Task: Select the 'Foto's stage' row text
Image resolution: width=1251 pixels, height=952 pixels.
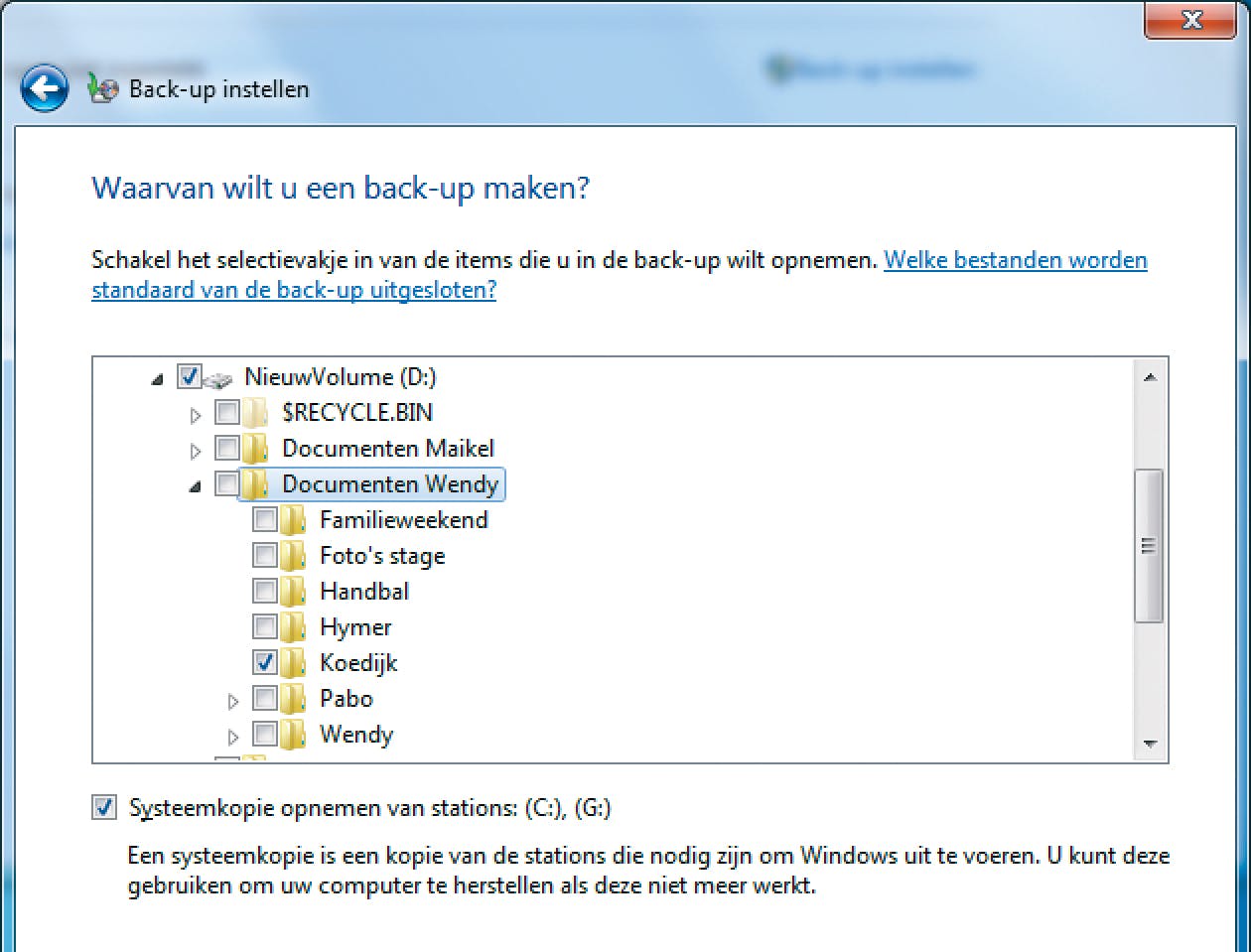Action: coord(382,556)
